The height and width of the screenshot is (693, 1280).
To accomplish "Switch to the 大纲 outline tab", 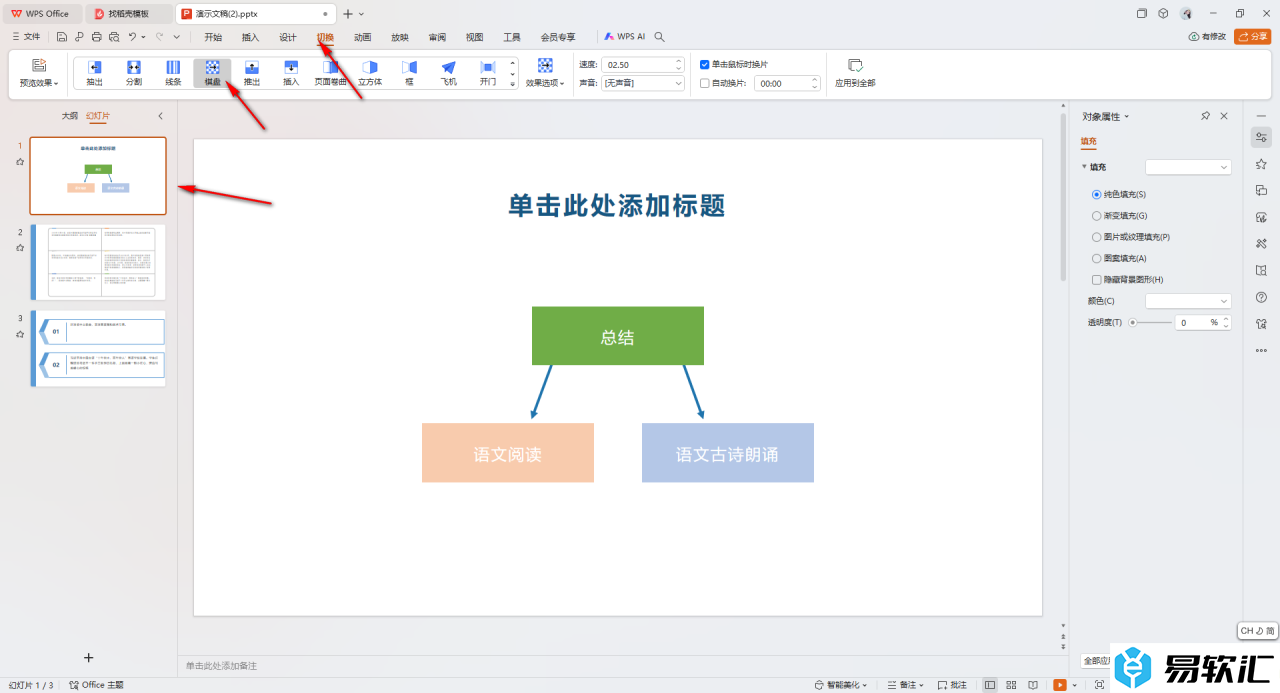I will pyautogui.click(x=69, y=116).
